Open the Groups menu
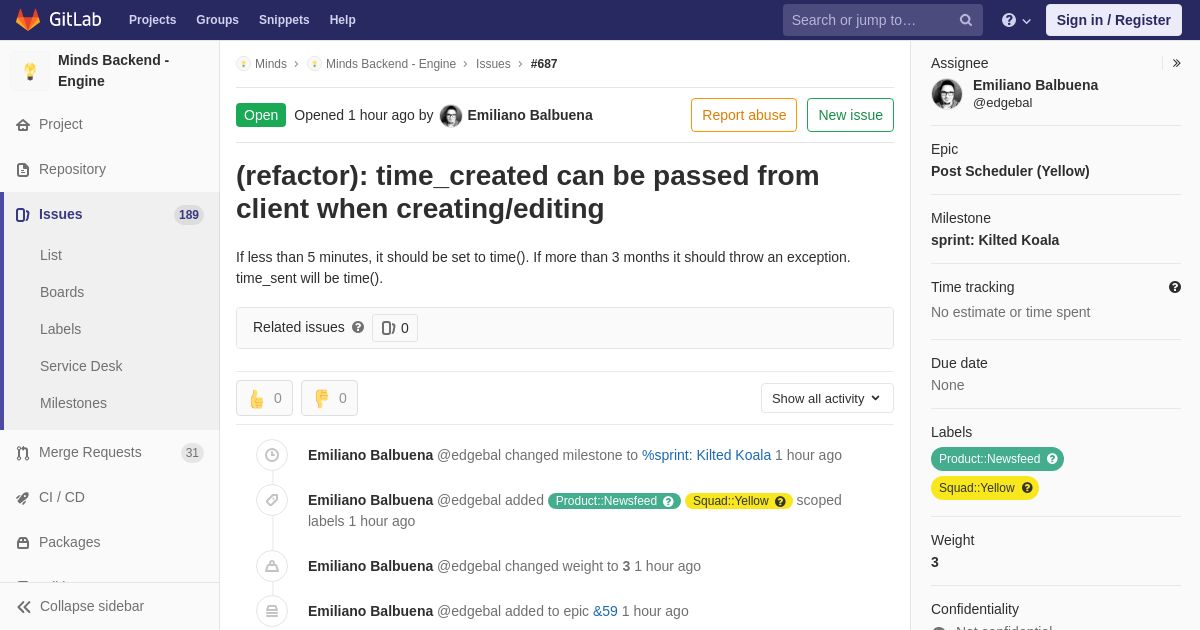The height and width of the screenshot is (630, 1200). point(217,20)
